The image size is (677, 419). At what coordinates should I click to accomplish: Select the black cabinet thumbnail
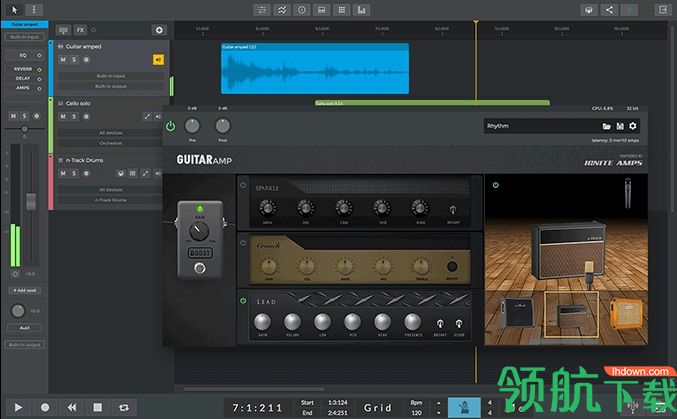[516, 314]
